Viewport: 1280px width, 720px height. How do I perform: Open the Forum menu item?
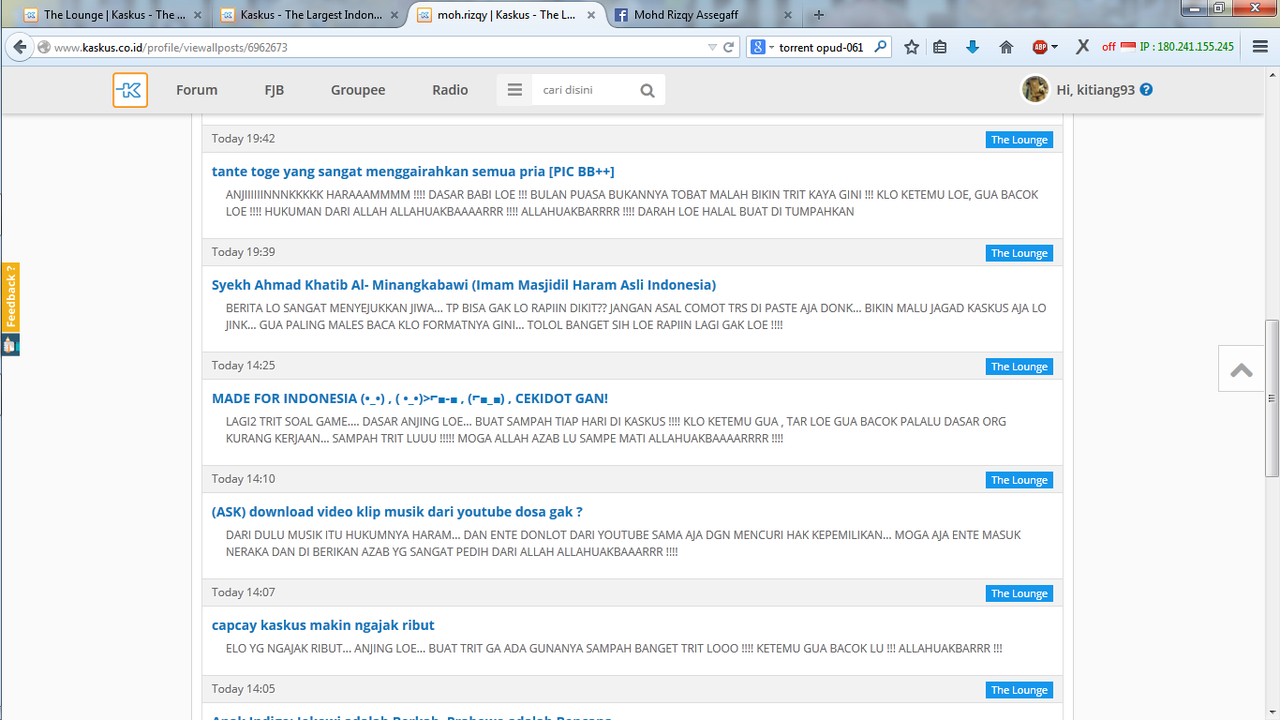[196, 90]
